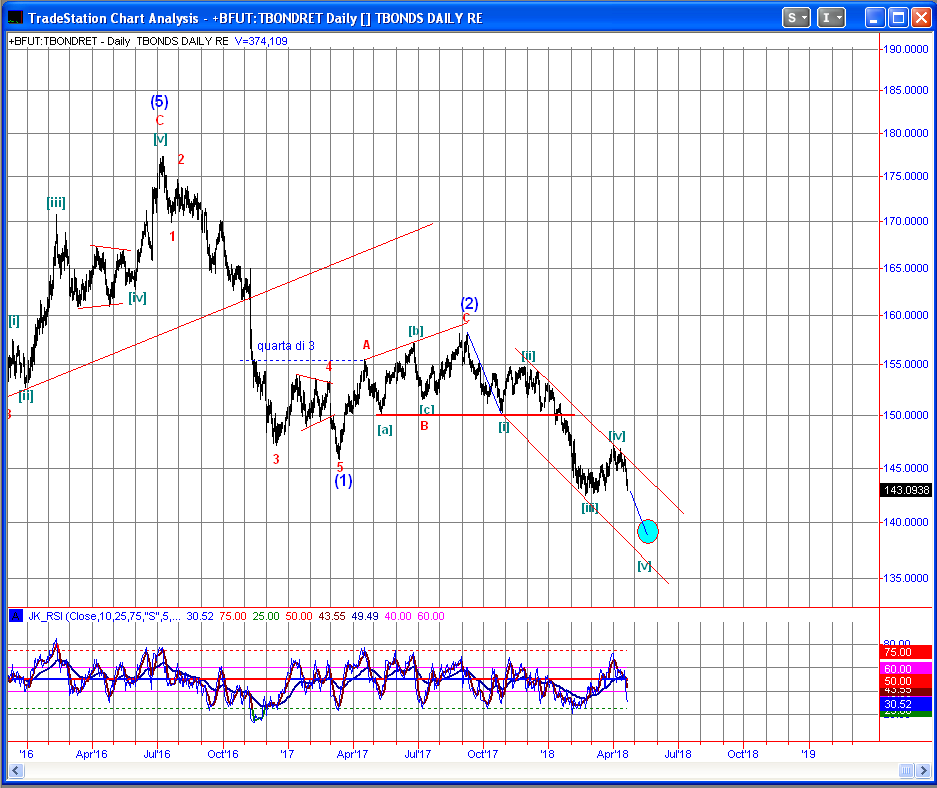Screen dimensions: 937x788
Task: Select the teal [b] wave label
Action: click(x=416, y=330)
